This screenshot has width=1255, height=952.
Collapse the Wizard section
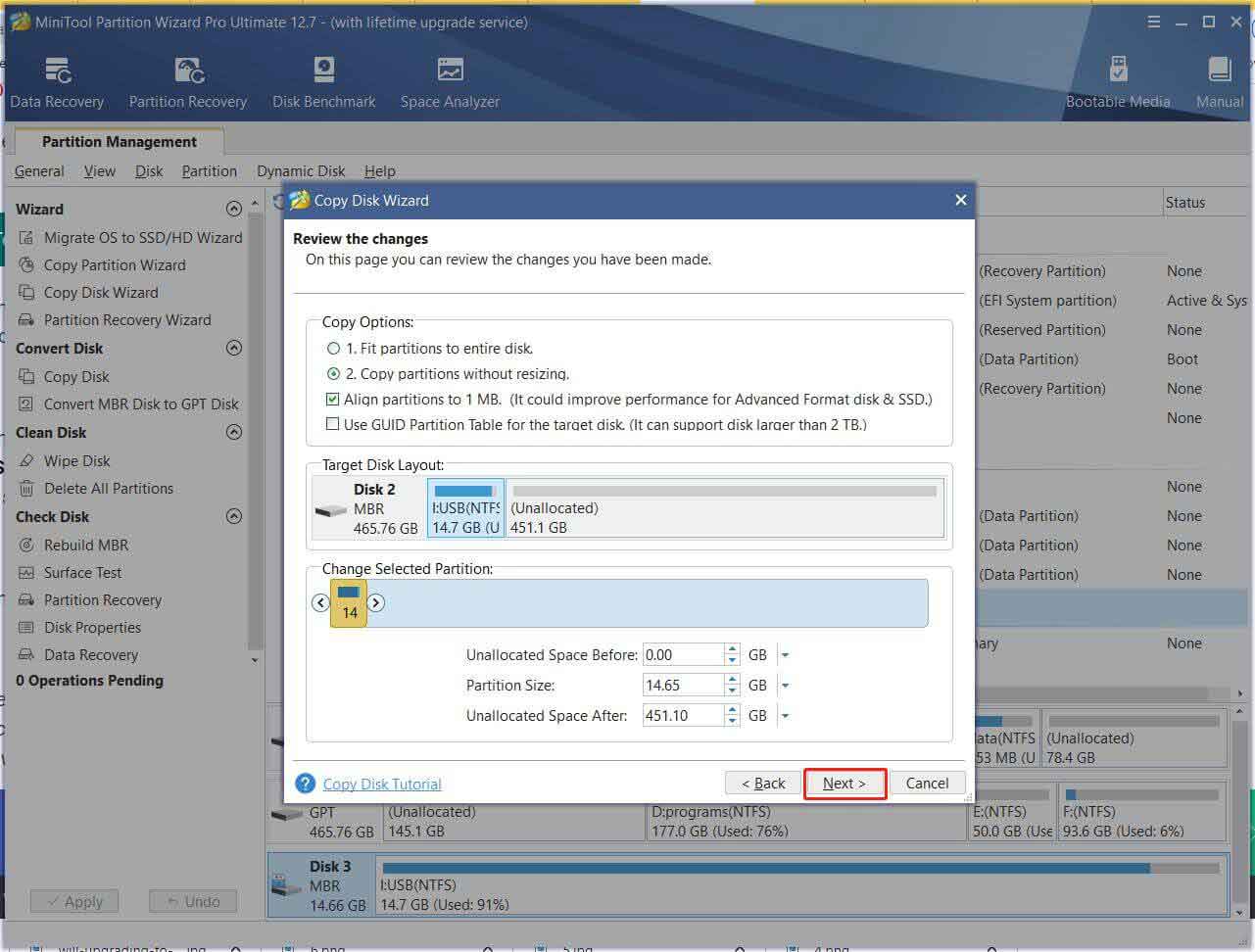tap(233, 209)
